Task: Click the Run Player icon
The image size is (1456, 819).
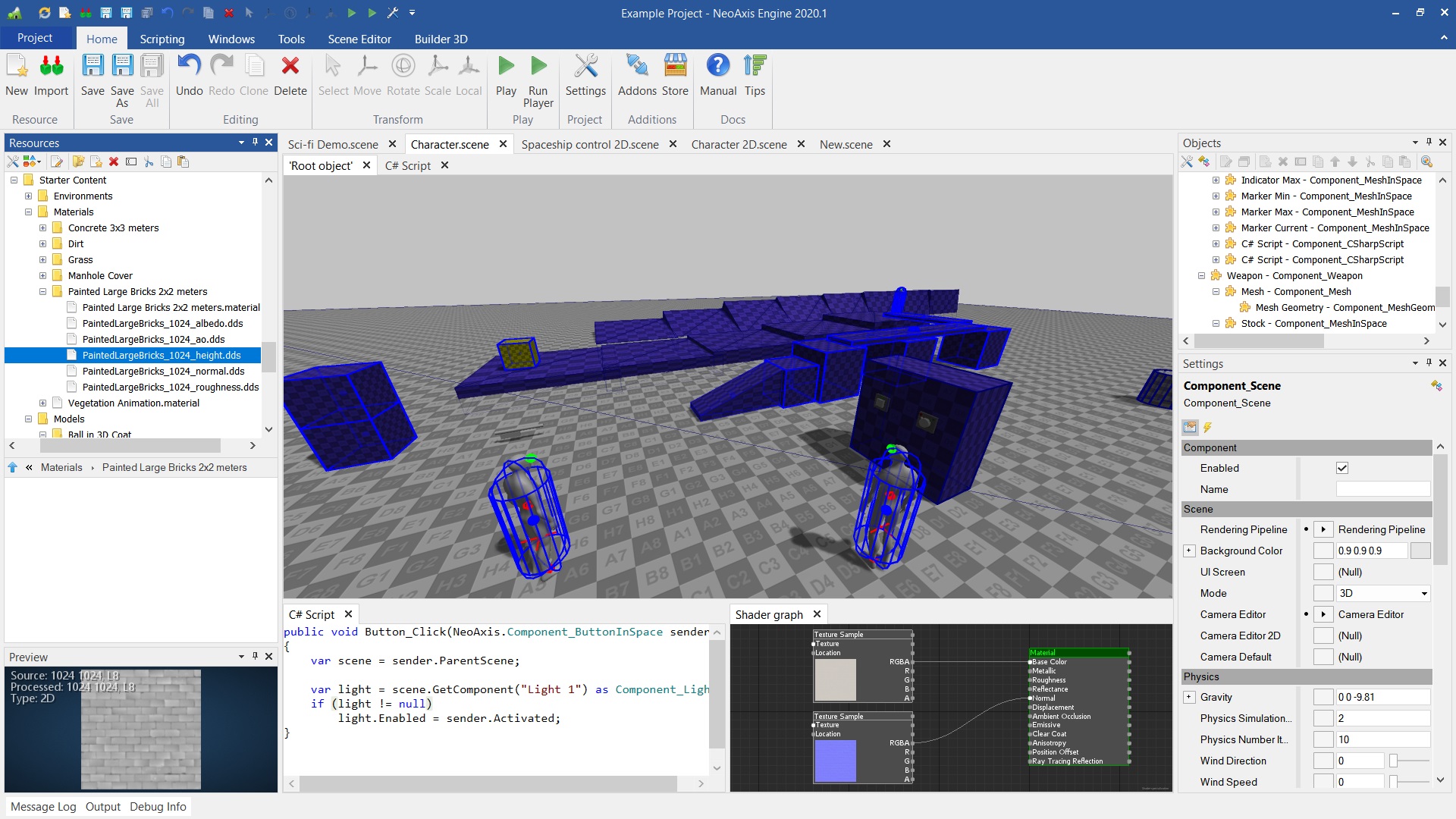Action: click(538, 67)
